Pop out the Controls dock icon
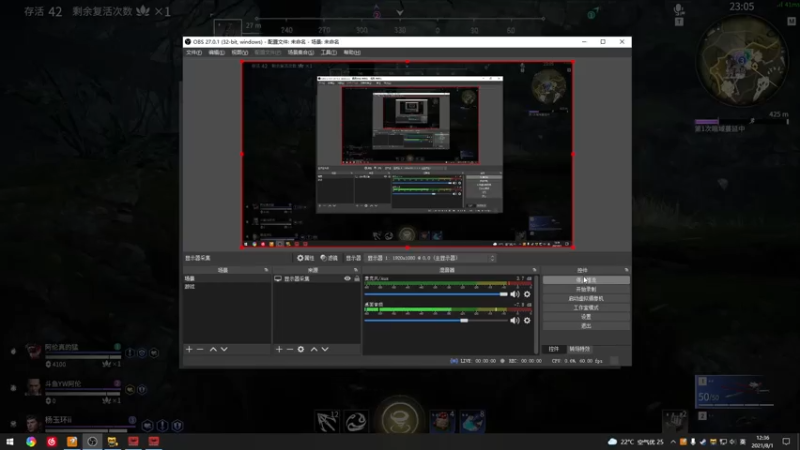Image resolution: width=800 pixels, height=450 pixels. pyautogui.click(x=626, y=270)
